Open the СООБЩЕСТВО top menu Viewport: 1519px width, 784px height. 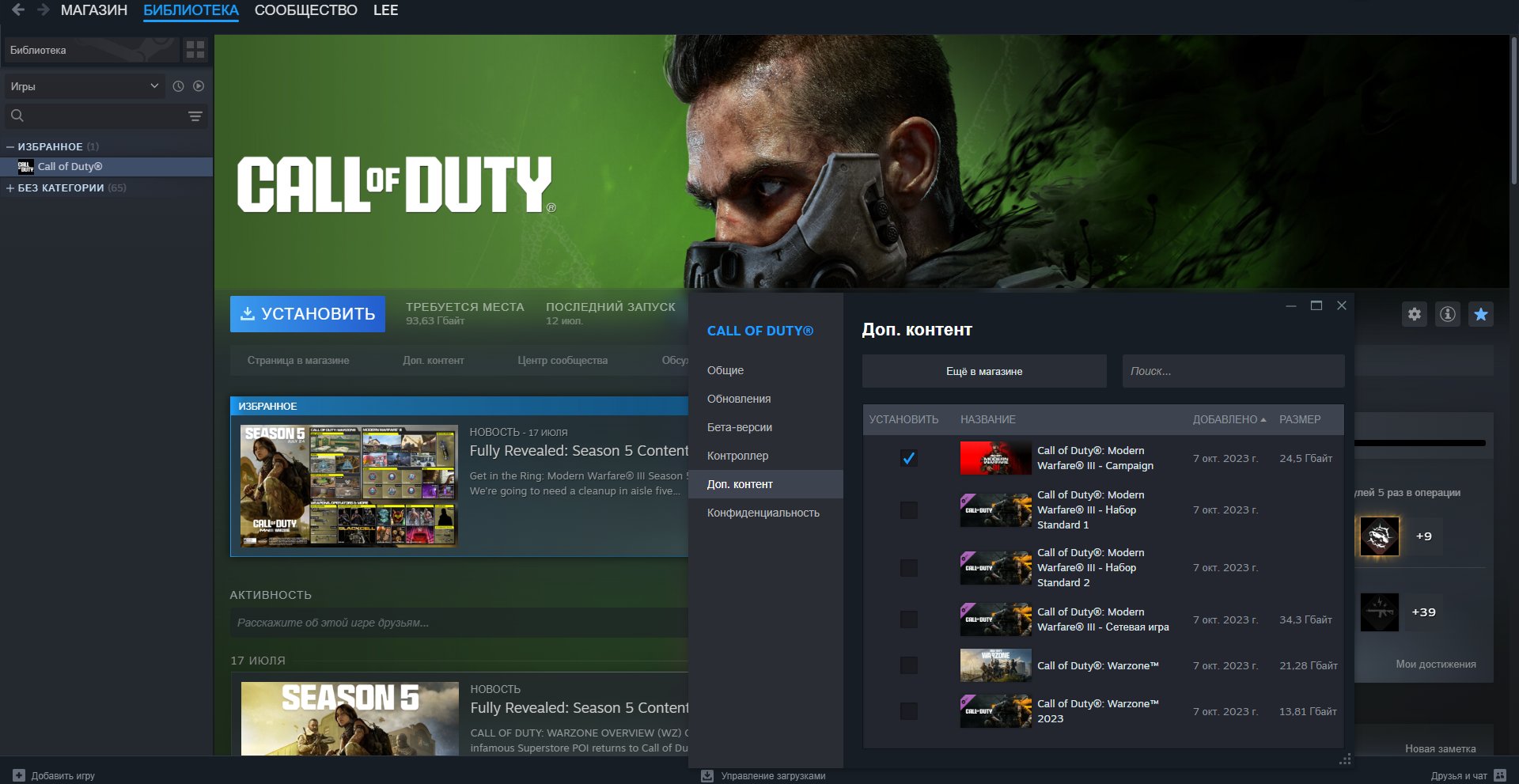pos(306,10)
